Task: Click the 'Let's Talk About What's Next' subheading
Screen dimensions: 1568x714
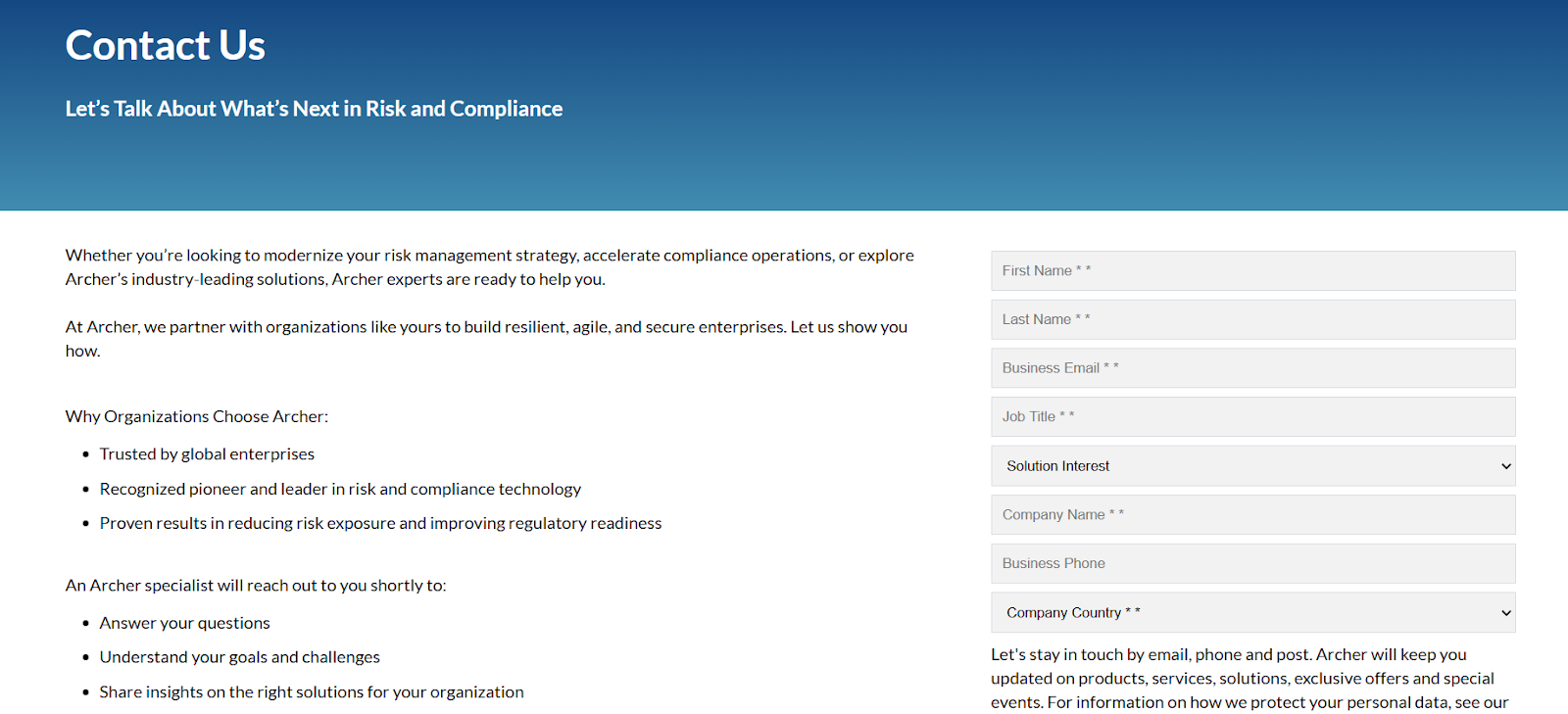Action: pos(314,109)
